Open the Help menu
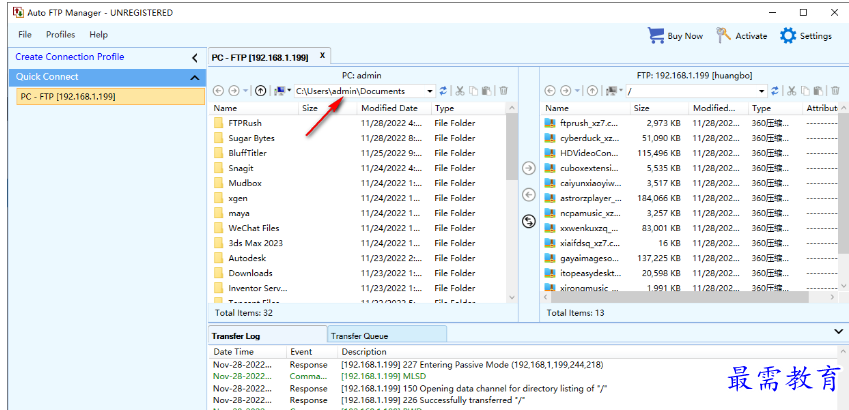 (99, 35)
